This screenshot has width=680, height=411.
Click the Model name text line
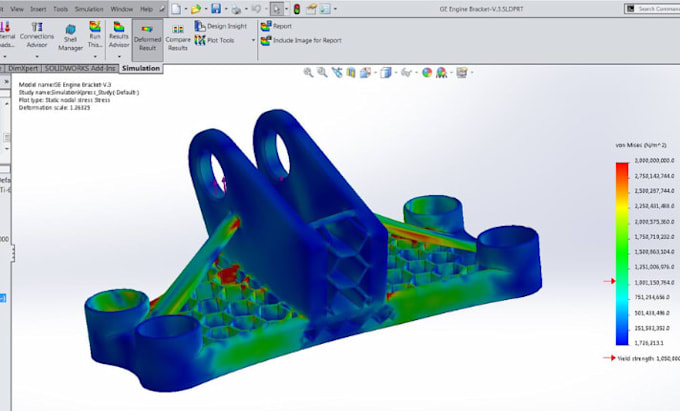click(x=65, y=85)
